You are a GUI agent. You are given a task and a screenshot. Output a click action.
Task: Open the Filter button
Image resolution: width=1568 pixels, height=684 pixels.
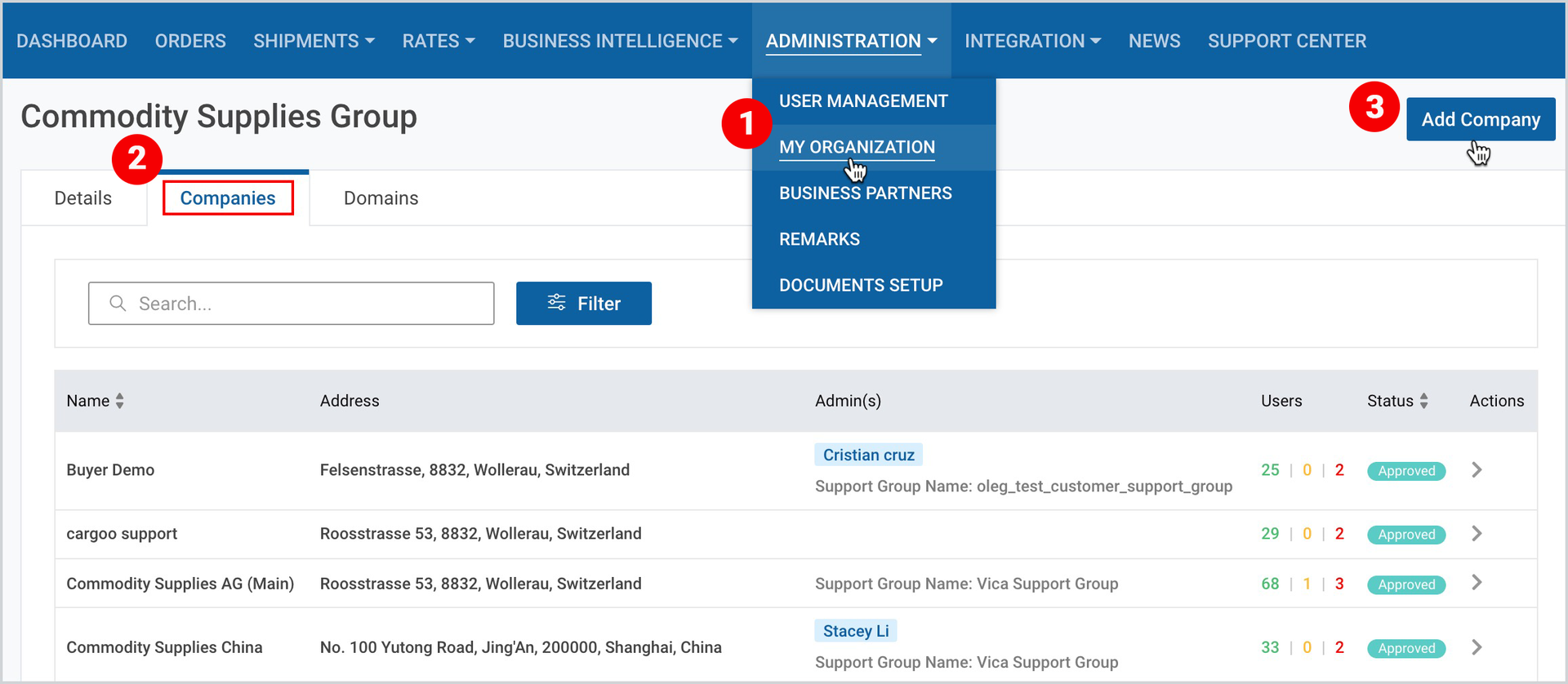[584, 304]
